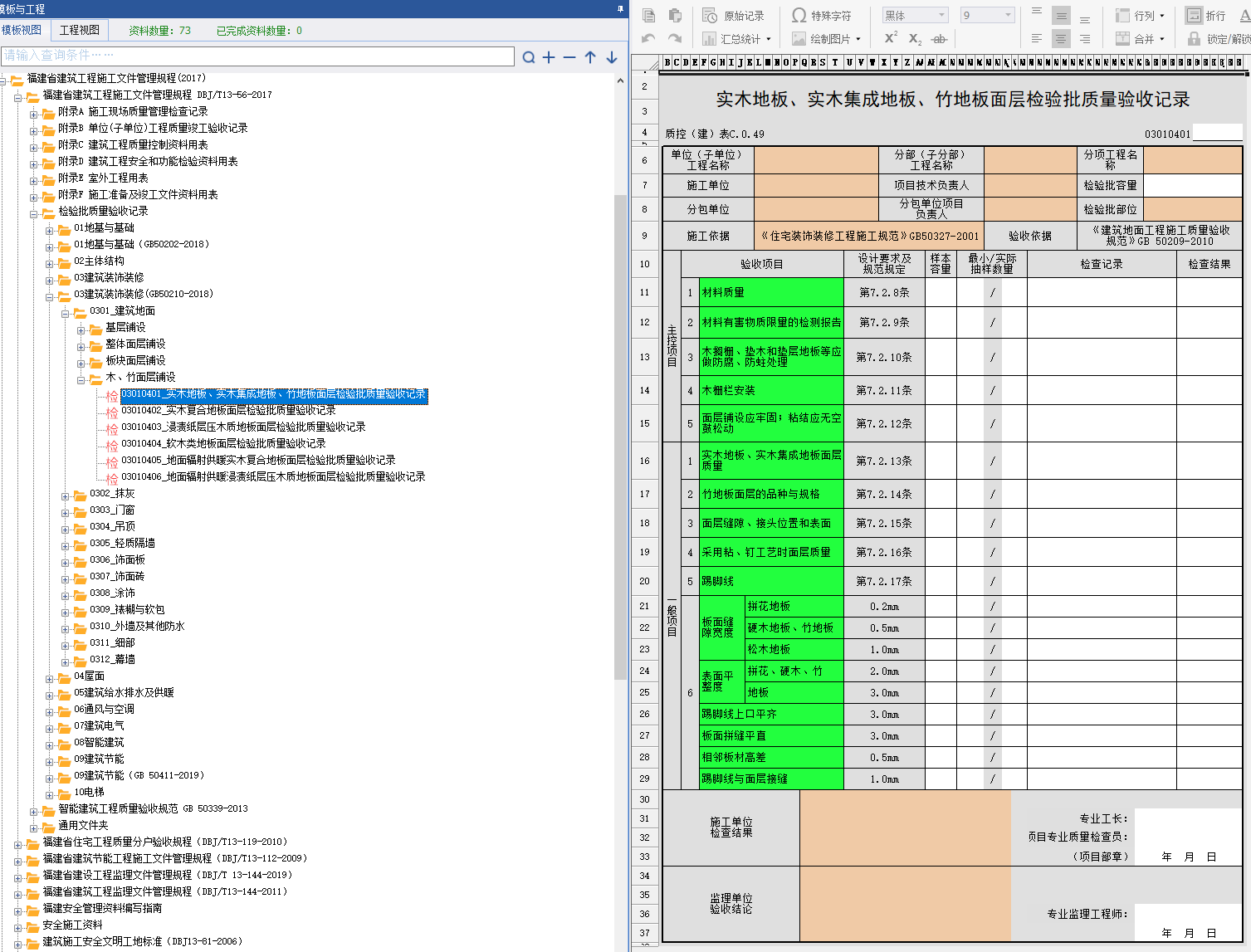
Task: Expand the 0302_抹灰 folder node
Action: [x=66, y=496]
